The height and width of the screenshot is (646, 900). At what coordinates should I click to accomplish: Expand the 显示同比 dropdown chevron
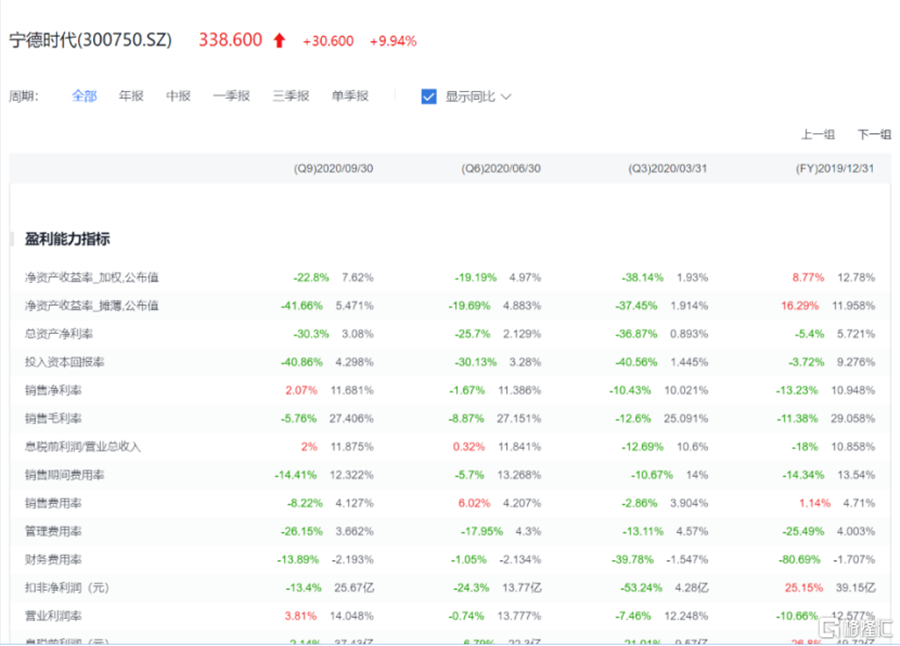point(506,97)
